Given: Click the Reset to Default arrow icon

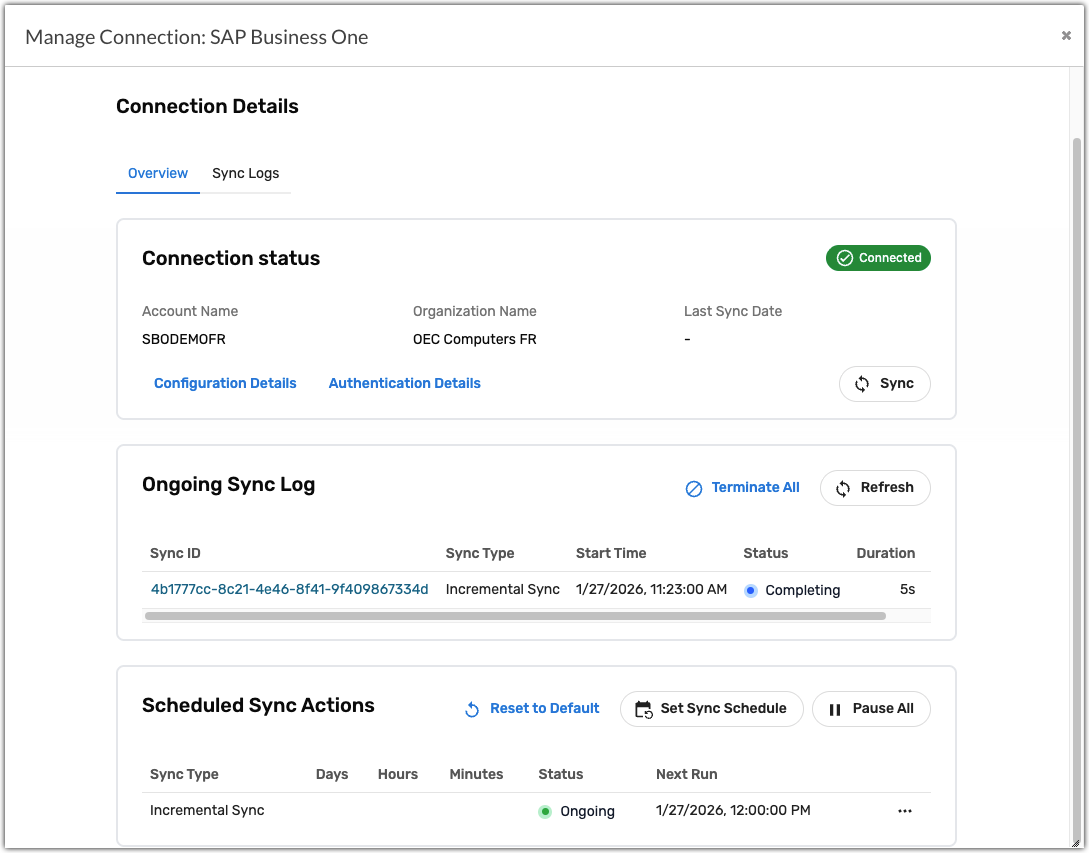Looking at the screenshot, I should coord(472,709).
